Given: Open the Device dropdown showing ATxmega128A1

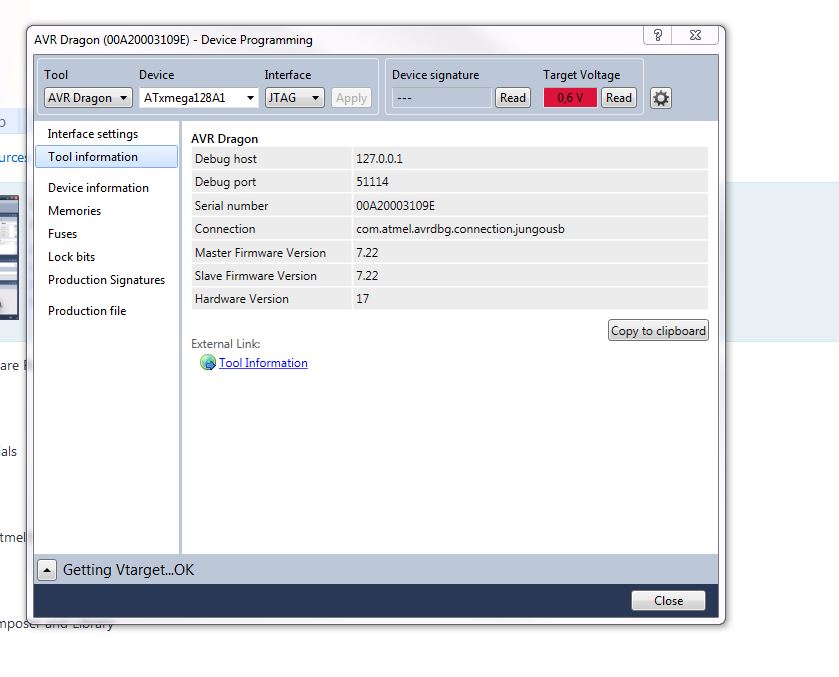Looking at the screenshot, I should click(199, 98).
